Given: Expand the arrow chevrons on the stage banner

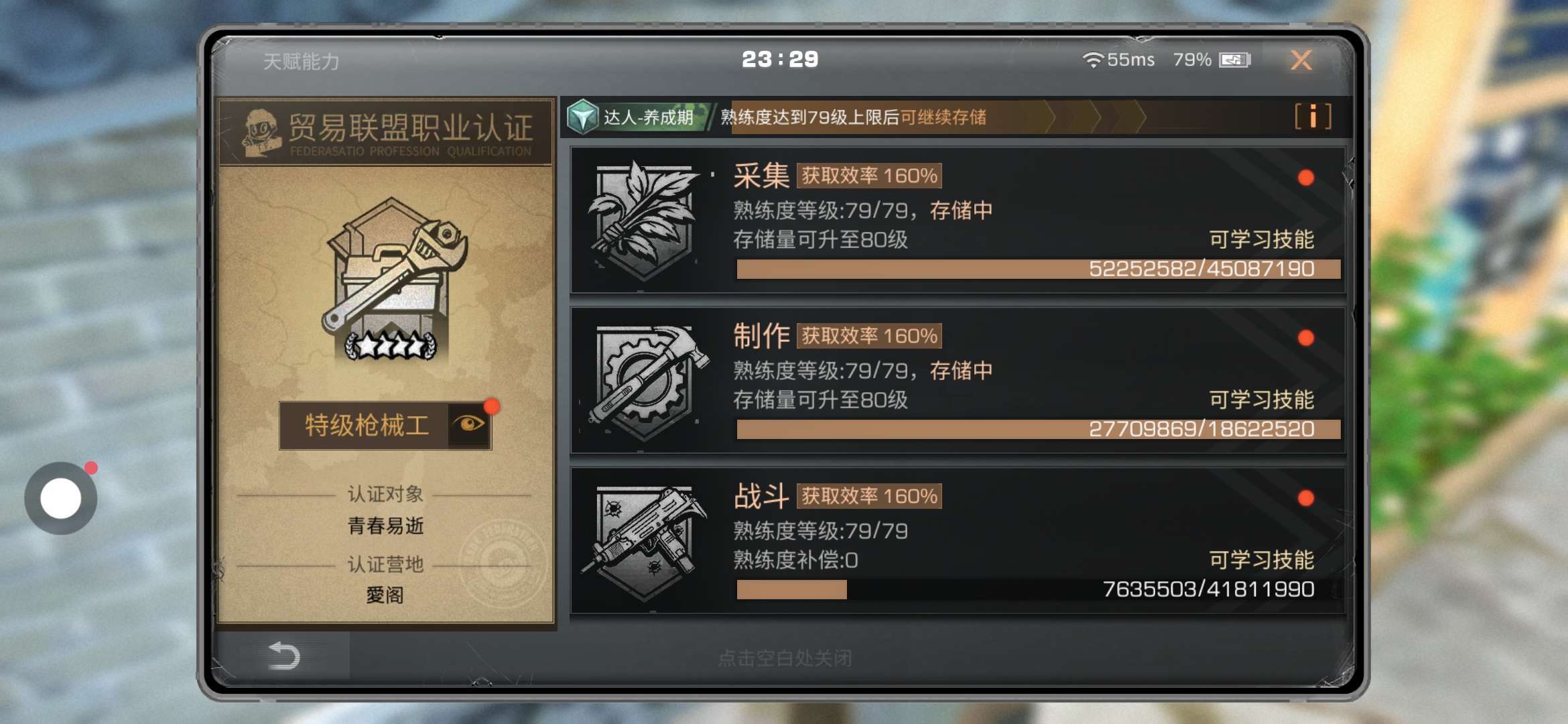Looking at the screenshot, I should point(1096,117).
